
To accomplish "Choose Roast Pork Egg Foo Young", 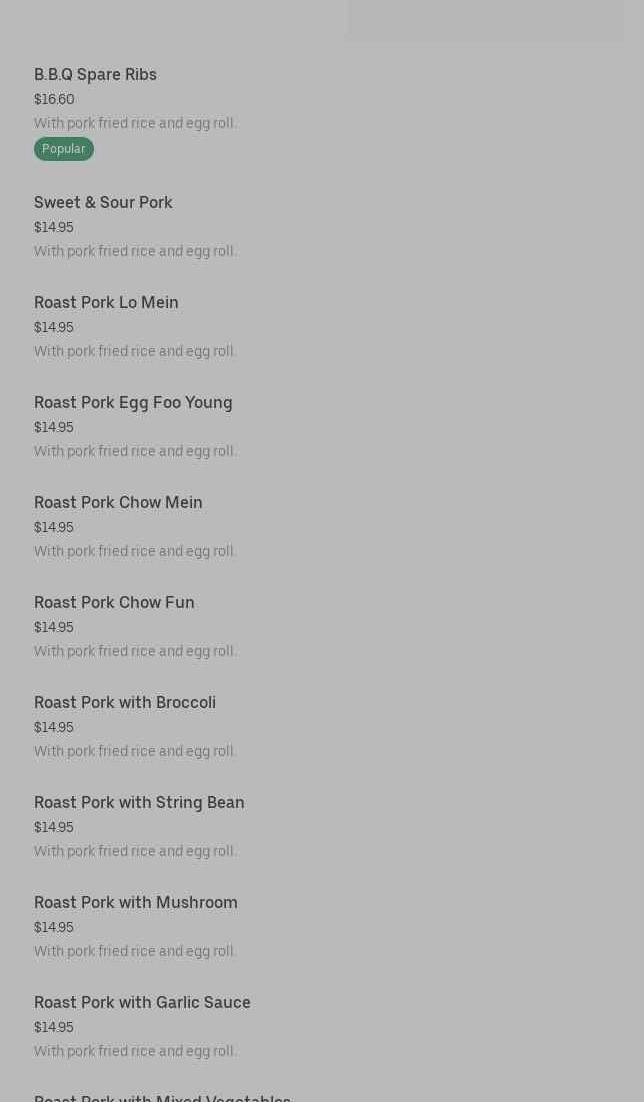I will pyautogui.click(x=133, y=403).
